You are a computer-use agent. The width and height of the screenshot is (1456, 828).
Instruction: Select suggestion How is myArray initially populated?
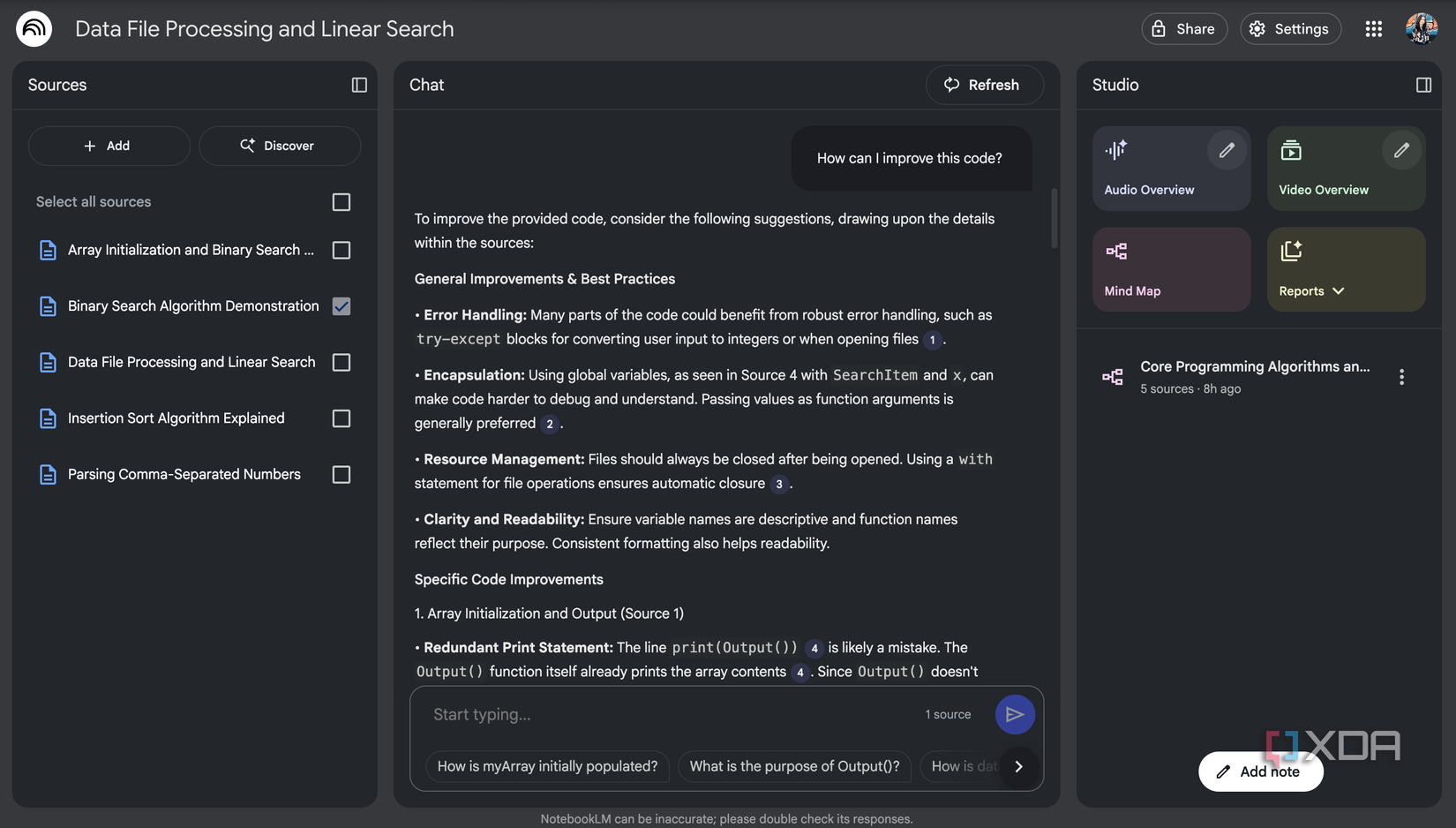click(x=547, y=766)
